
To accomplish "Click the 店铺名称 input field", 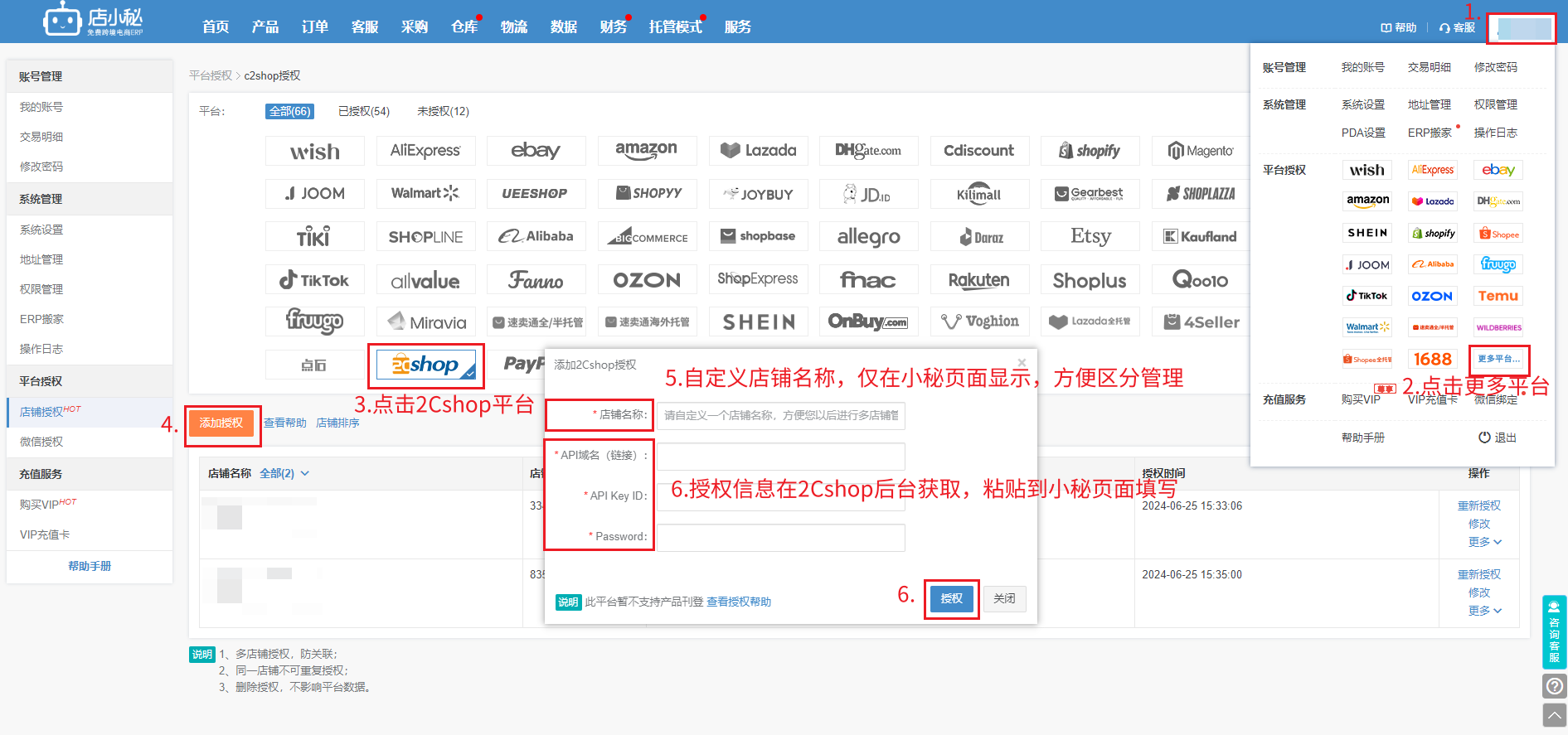I will tap(780, 415).
